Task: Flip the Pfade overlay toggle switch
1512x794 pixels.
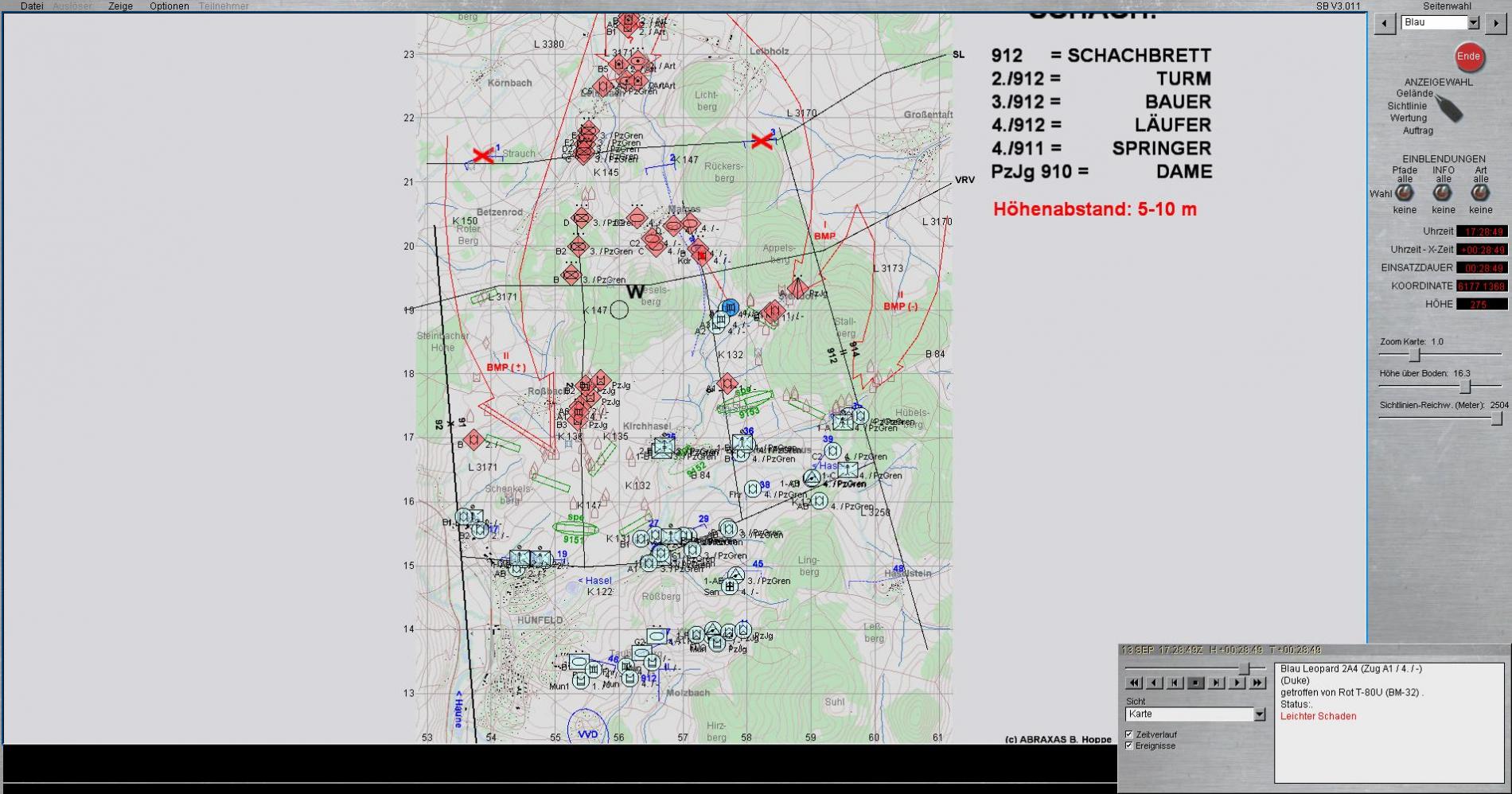Action: coord(1405,193)
